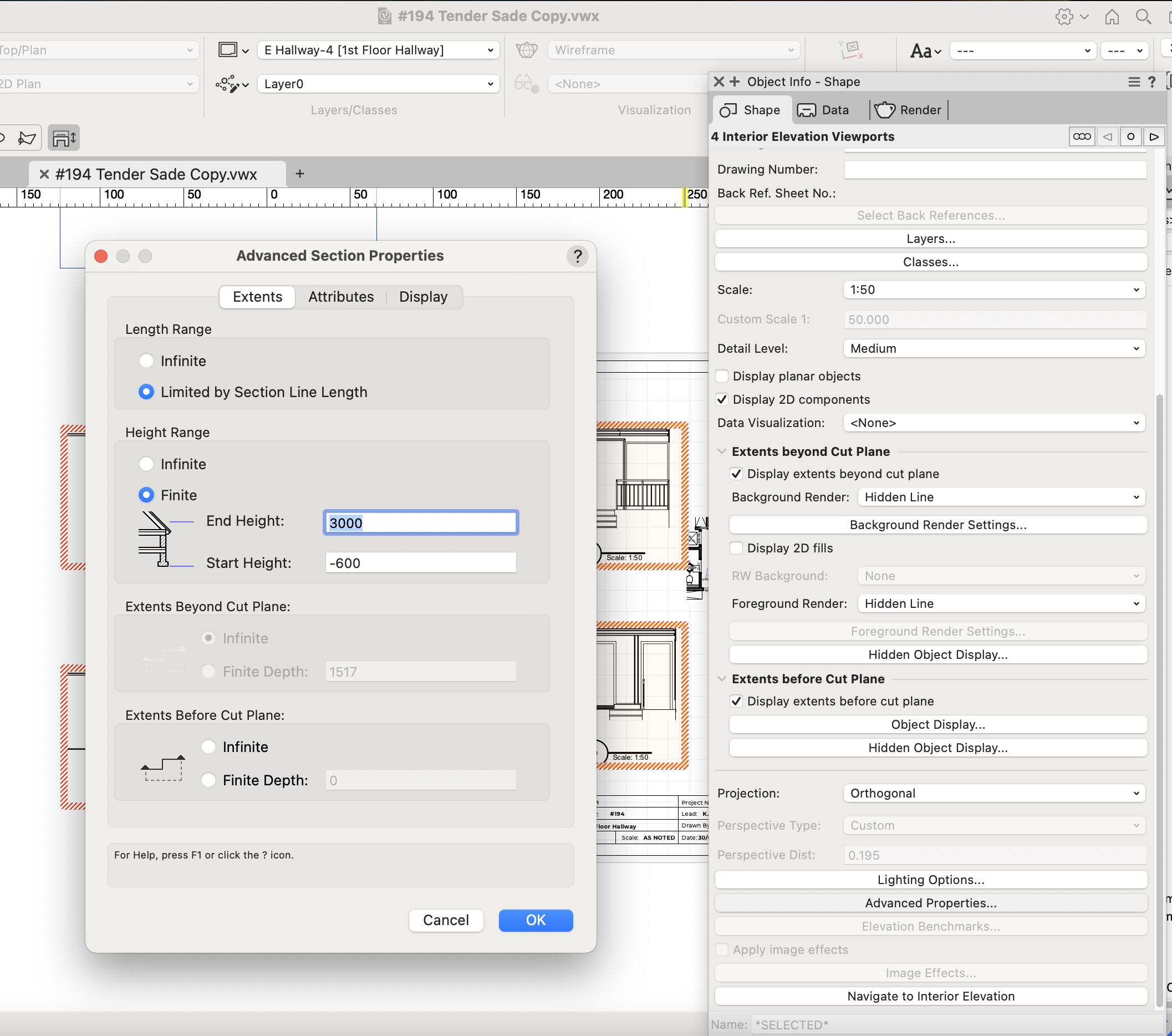
Task: Click the Navigate to Interior Elevation button
Action: coord(930,996)
